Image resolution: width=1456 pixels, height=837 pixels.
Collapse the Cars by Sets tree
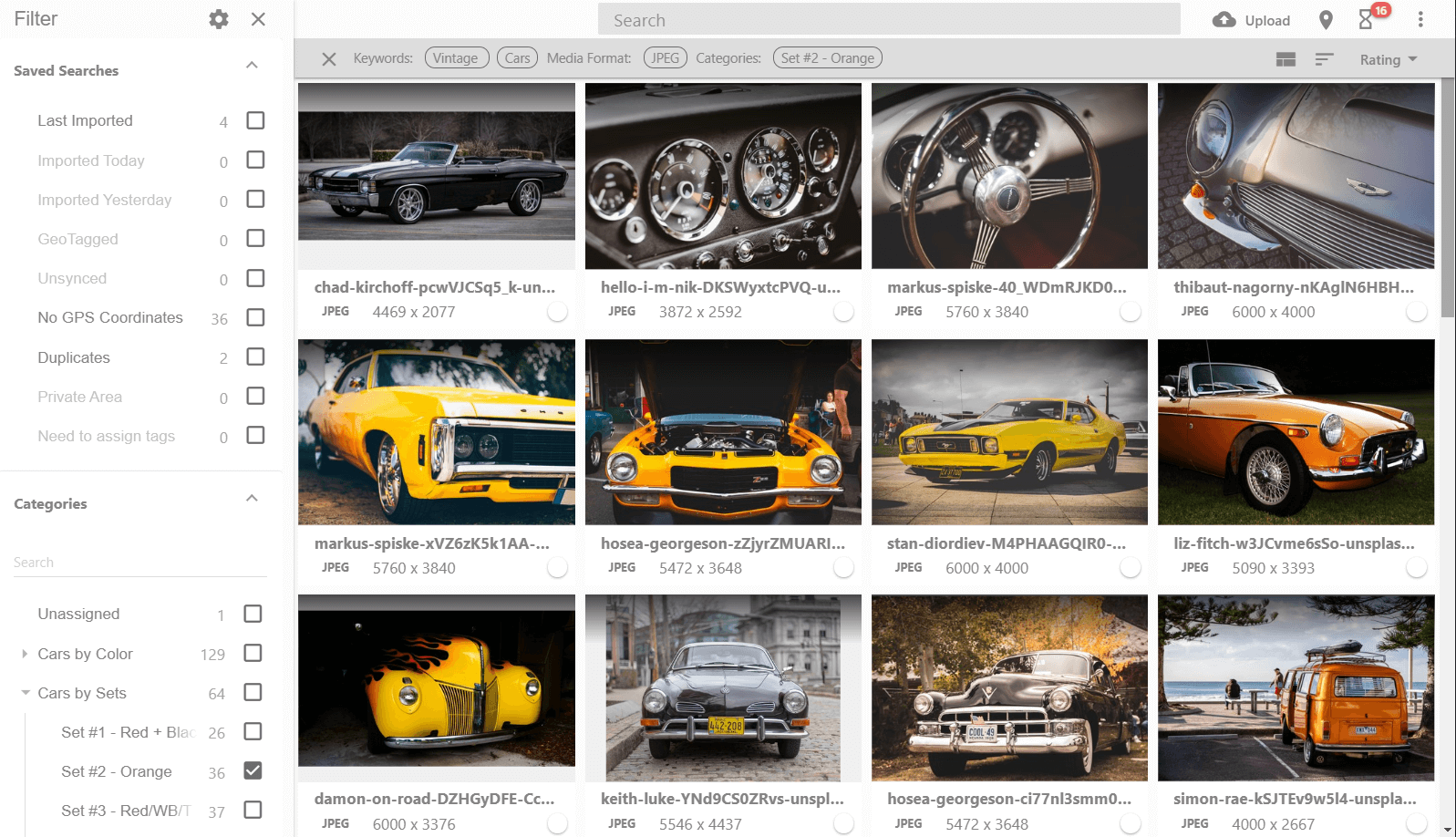click(26, 693)
